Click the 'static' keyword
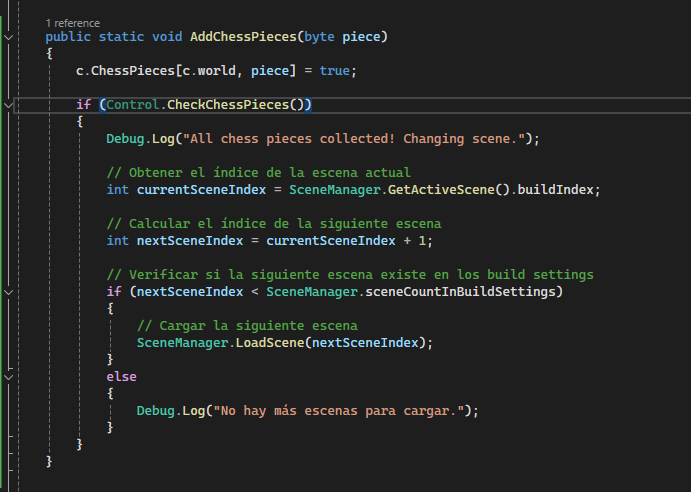Screen dimensions: 691x492 click(x=121, y=37)
